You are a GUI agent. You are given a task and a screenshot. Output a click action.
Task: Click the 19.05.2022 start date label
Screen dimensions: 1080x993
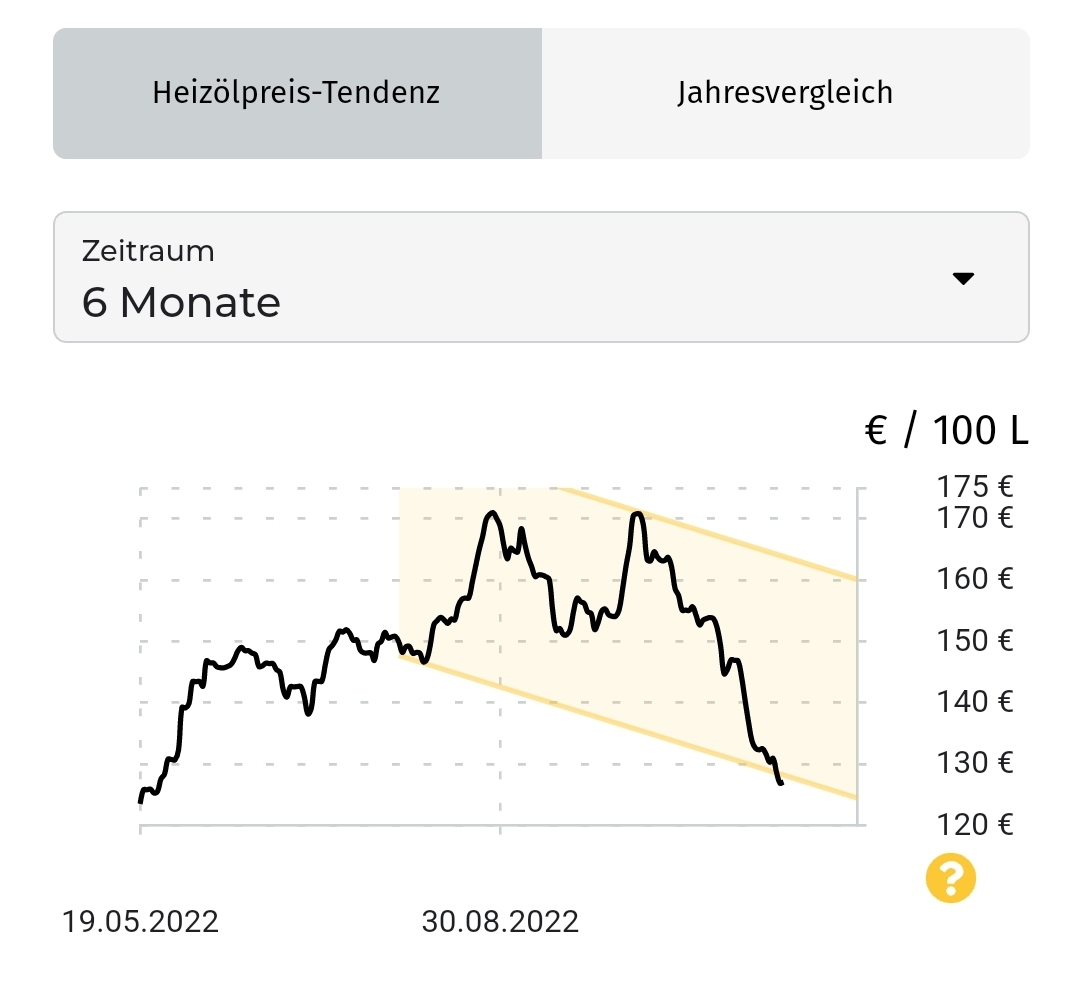(x=140, y=921)
